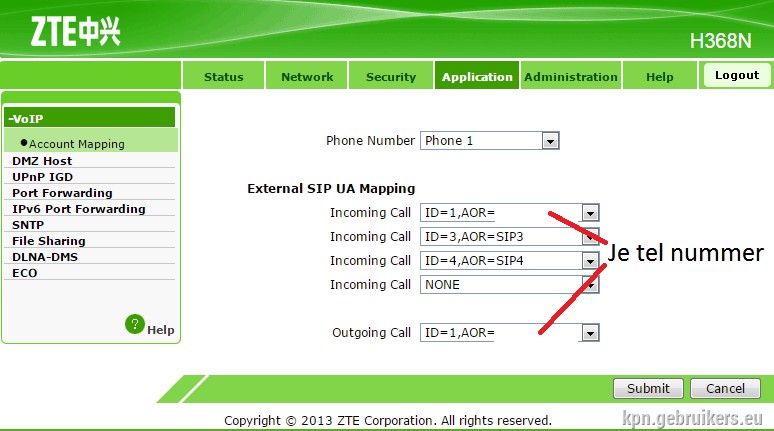Screen dimensions: 774x431
Task: Expand the Incoming Call dropdown with SIP4
Action: (x=509, y=261)
